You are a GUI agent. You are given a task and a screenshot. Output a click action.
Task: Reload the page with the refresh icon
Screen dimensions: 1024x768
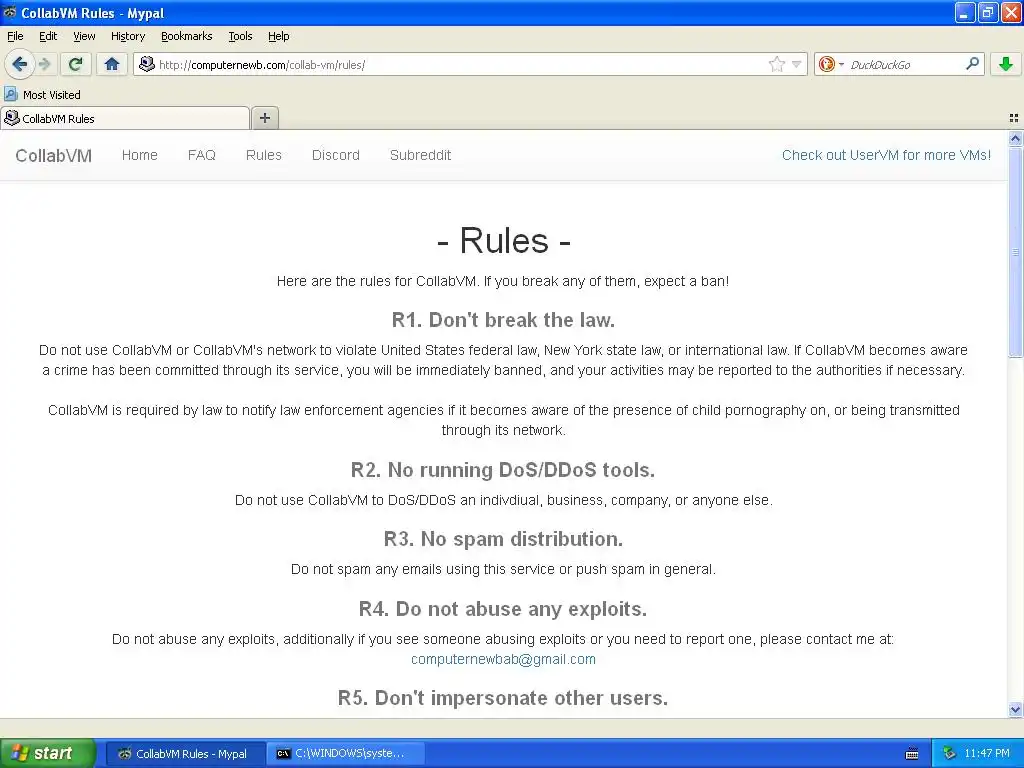click(x=75, y=64)
